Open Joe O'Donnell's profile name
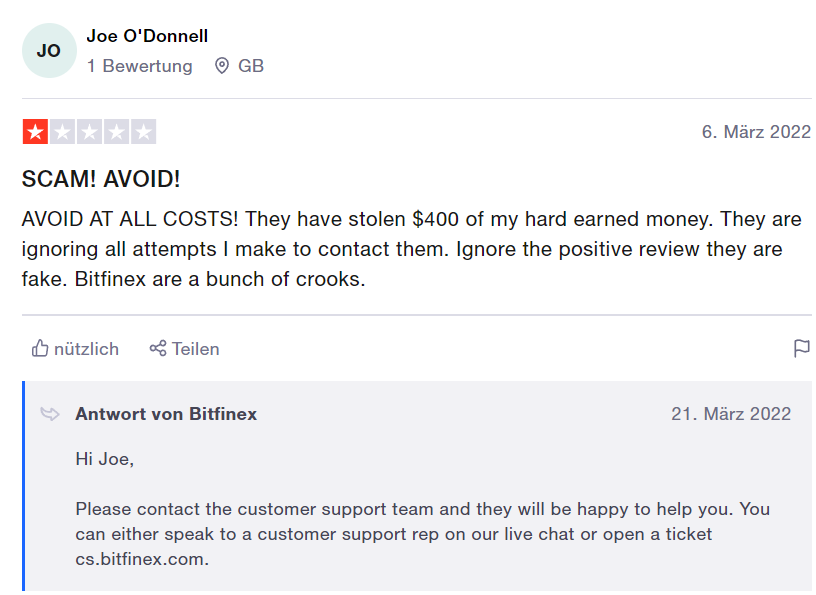816x595 pixels. click(x=147, y=36)
